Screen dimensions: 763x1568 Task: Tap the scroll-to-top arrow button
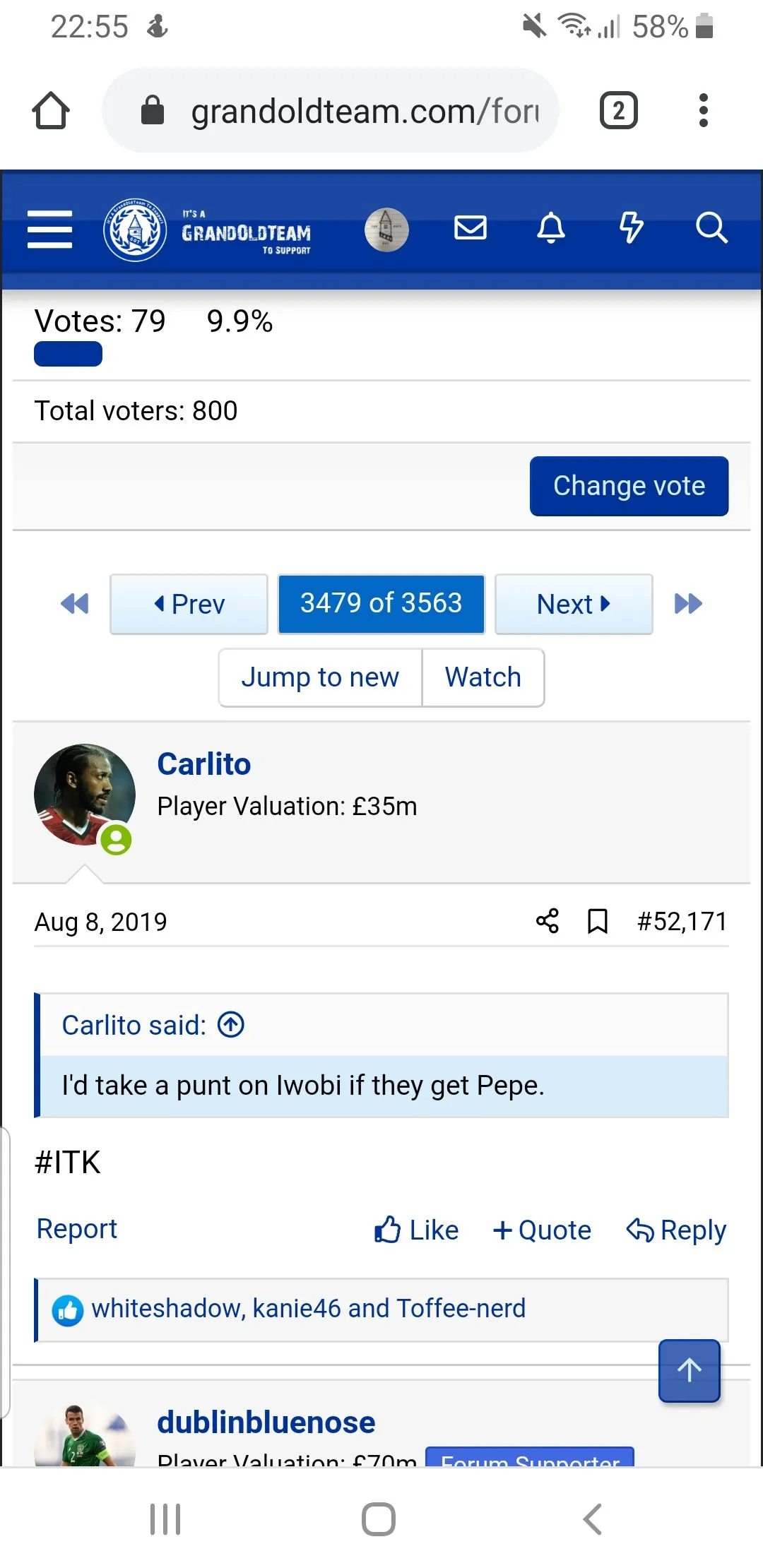tap(690, 1370)
